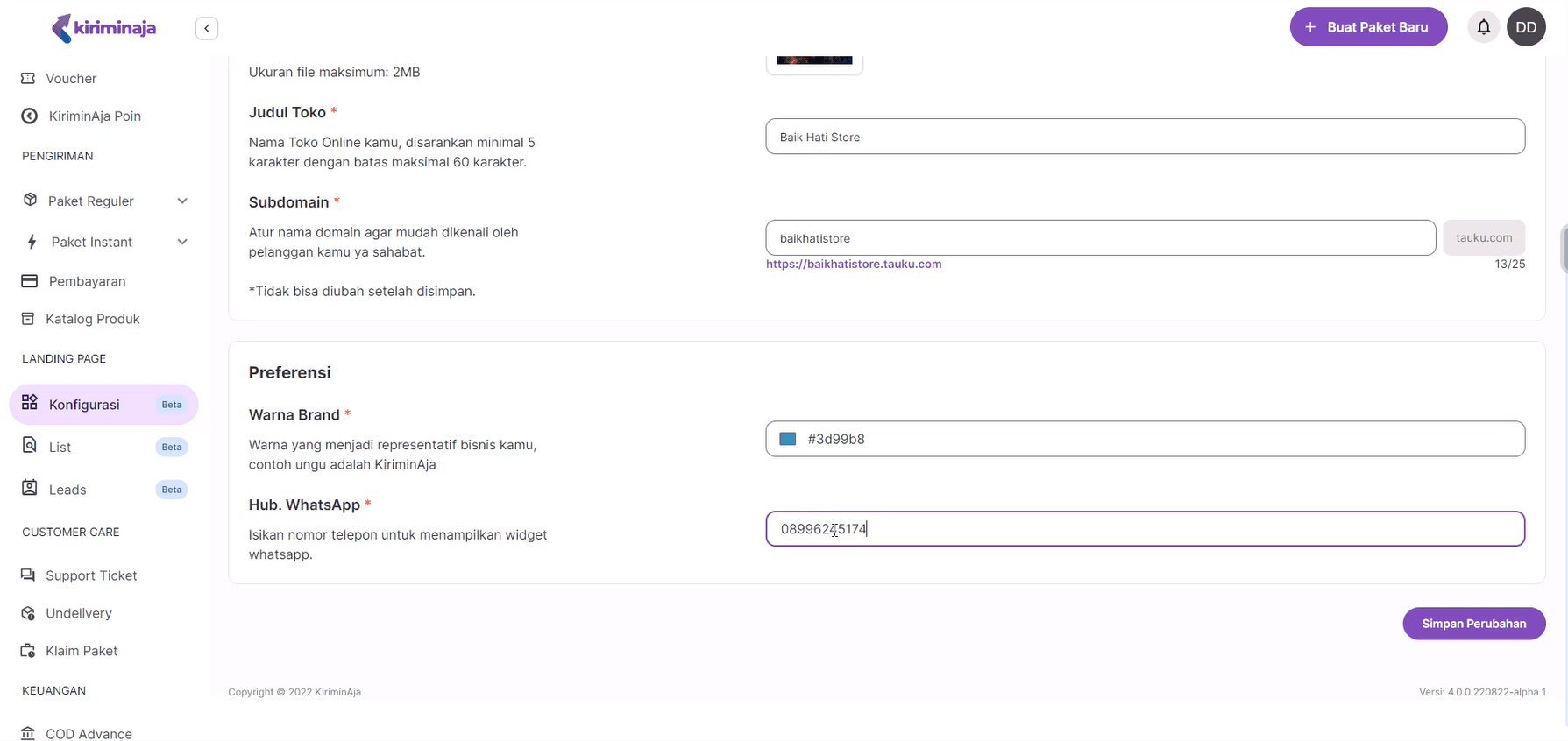Viewport: 1568px width, 741px height.
Task: Click the Leads contact icon
Action: [x=30, y=489]
